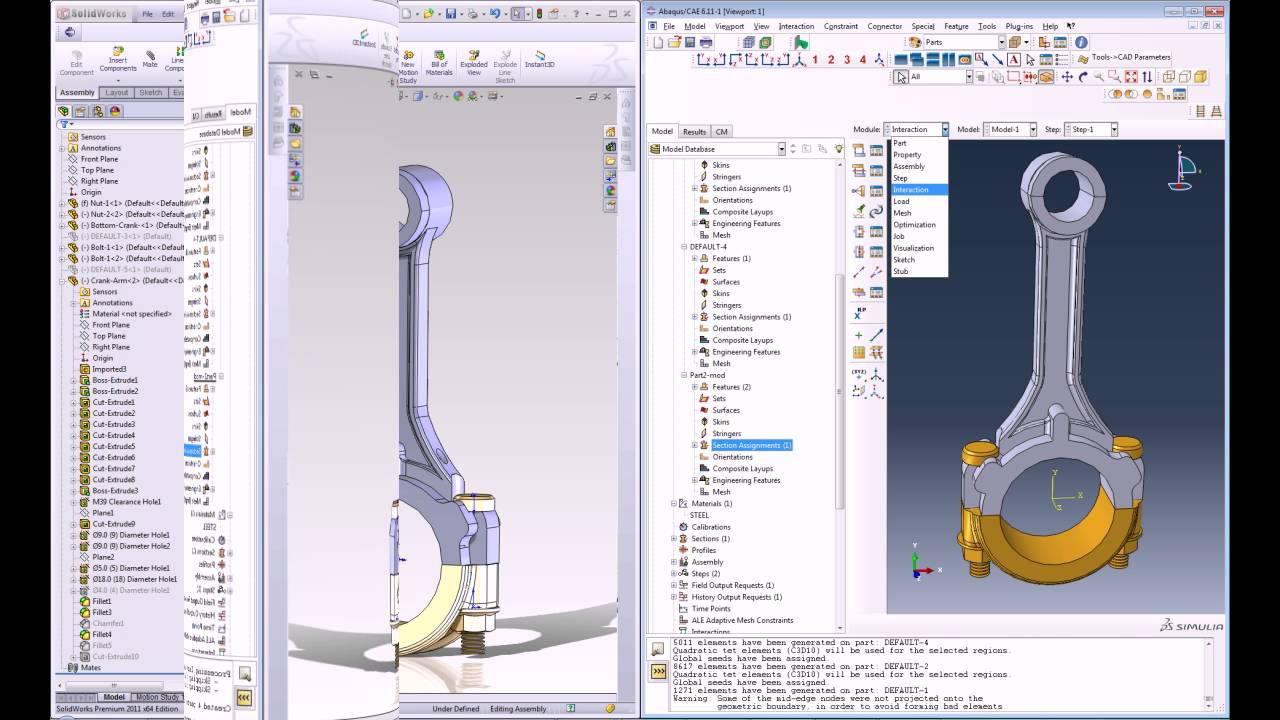Screen dimensions: 1280x720
Task: Collapse the Part2-mod node in Abaqus tree
Action: pyautogui.click(x=685, y=375)
